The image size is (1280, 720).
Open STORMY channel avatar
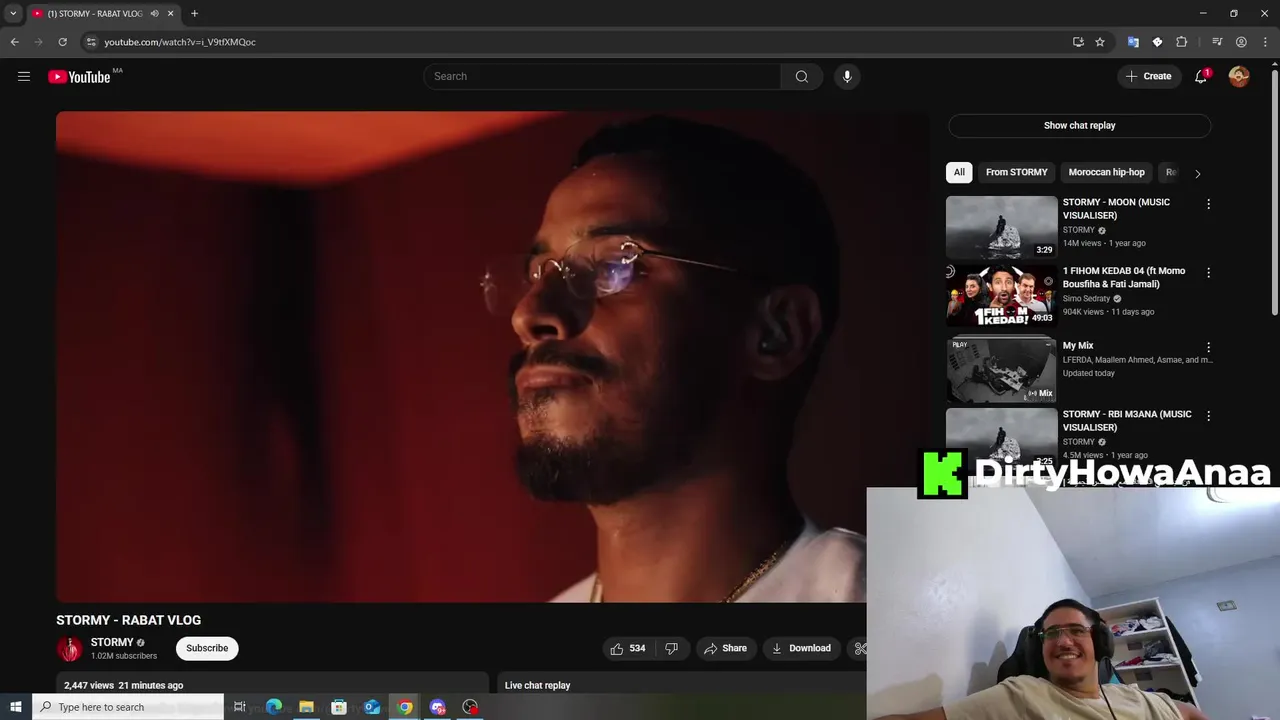point(69,648)
